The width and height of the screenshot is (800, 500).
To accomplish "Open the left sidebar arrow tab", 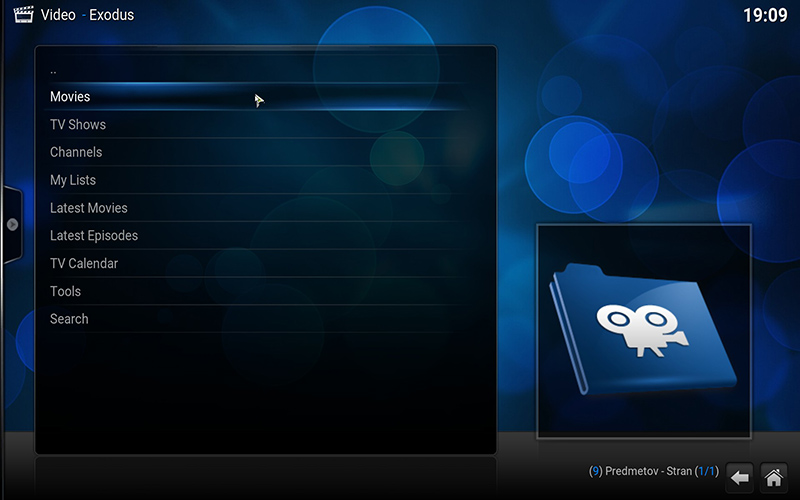I will 12,224.
